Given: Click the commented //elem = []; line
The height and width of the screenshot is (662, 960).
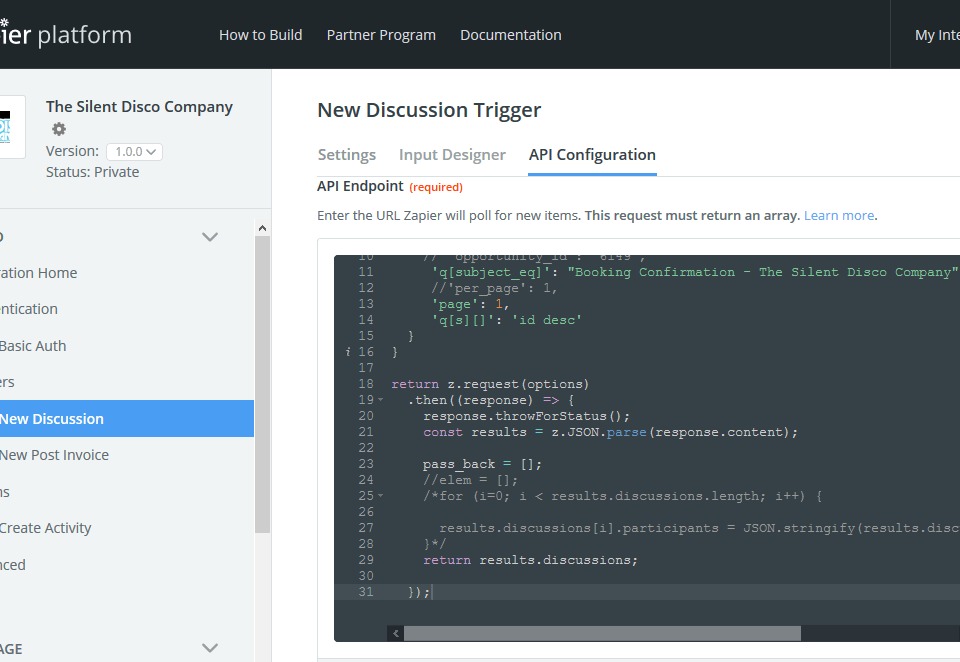Looking at the screenshot, I should (470, 480).
